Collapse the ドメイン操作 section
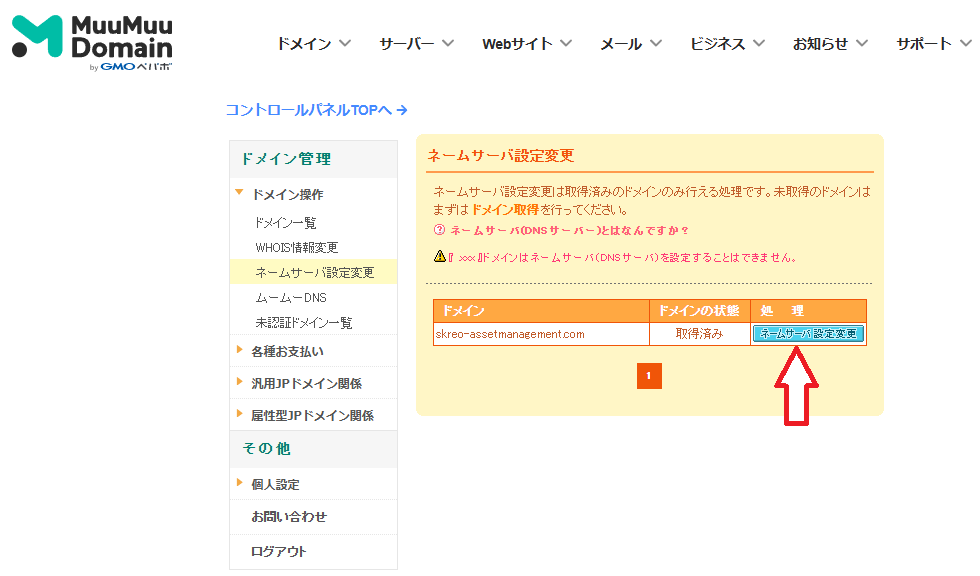Screen dimensions: 980x576 (x=286, y=195)
